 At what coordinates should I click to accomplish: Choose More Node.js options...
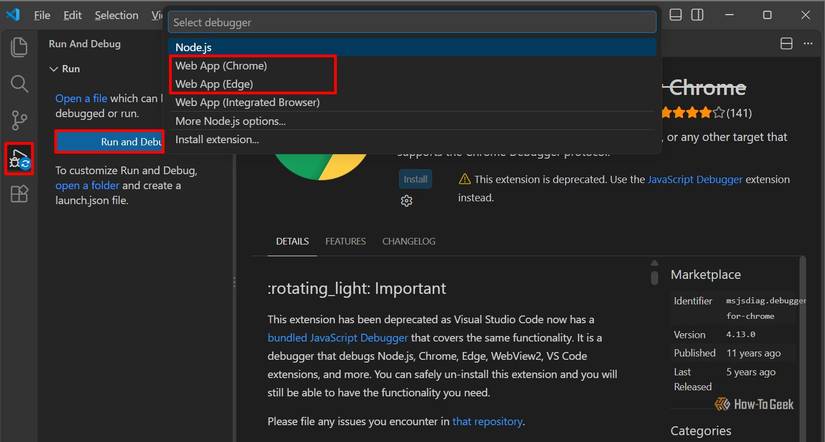tap(412, 121)
